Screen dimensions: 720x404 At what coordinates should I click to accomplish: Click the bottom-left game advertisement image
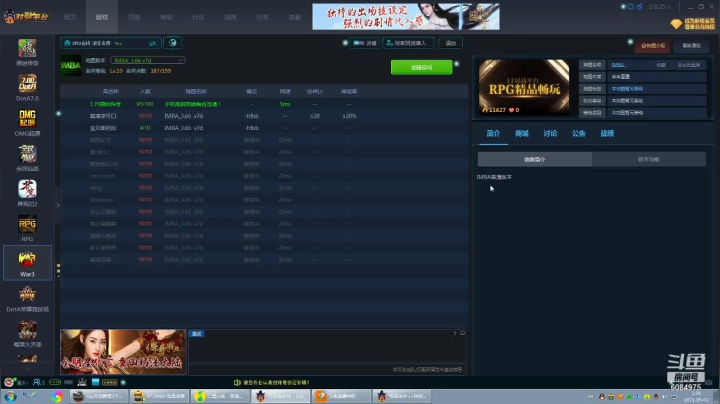coord(123,352)
